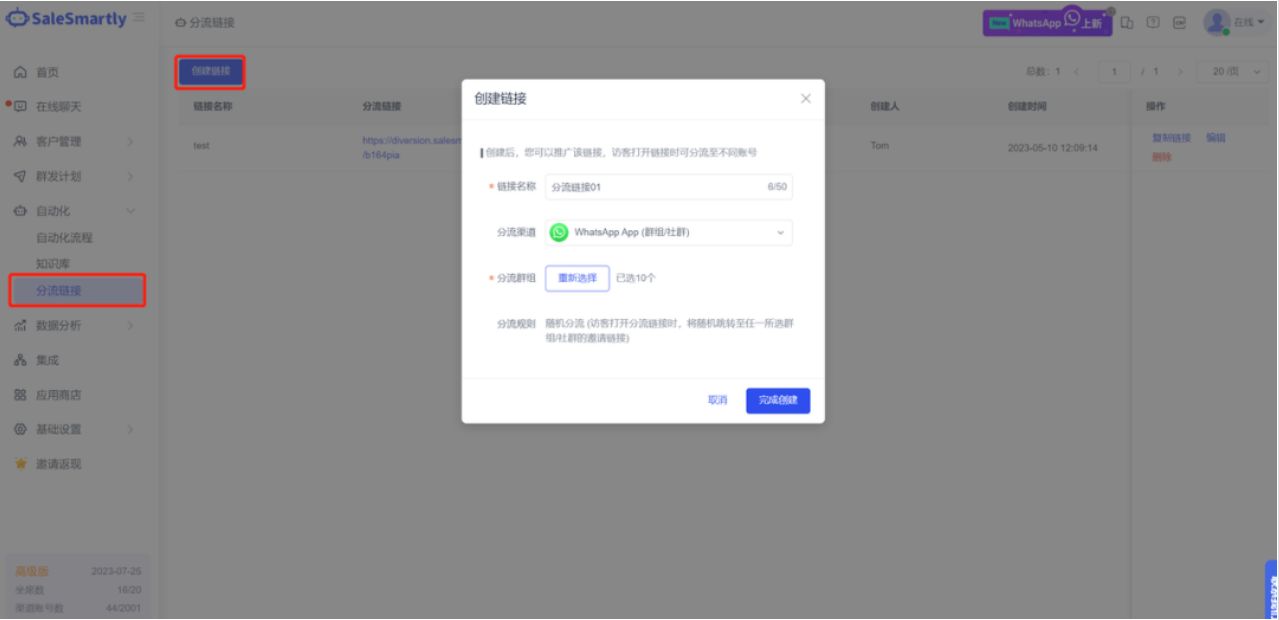The width and height of the screenshot is (1279, 620).
Task: Open the 在线 status avatar dropdown
Action: point(1232,22)
